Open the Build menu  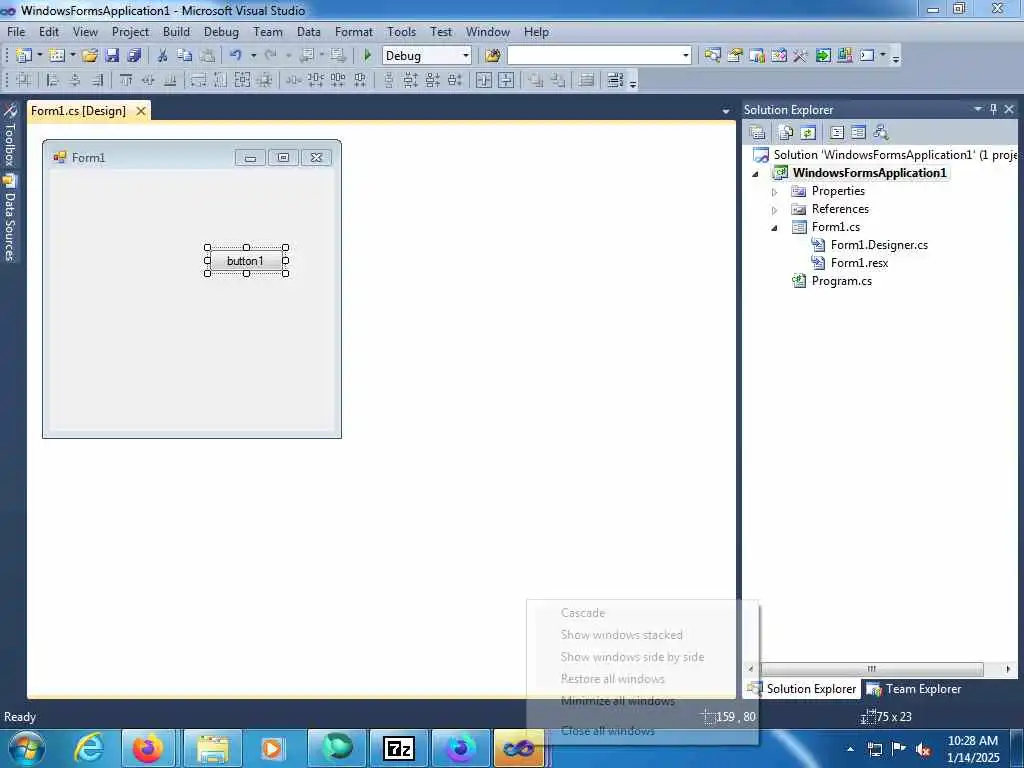pyautogui.click(x=176, y=31)
